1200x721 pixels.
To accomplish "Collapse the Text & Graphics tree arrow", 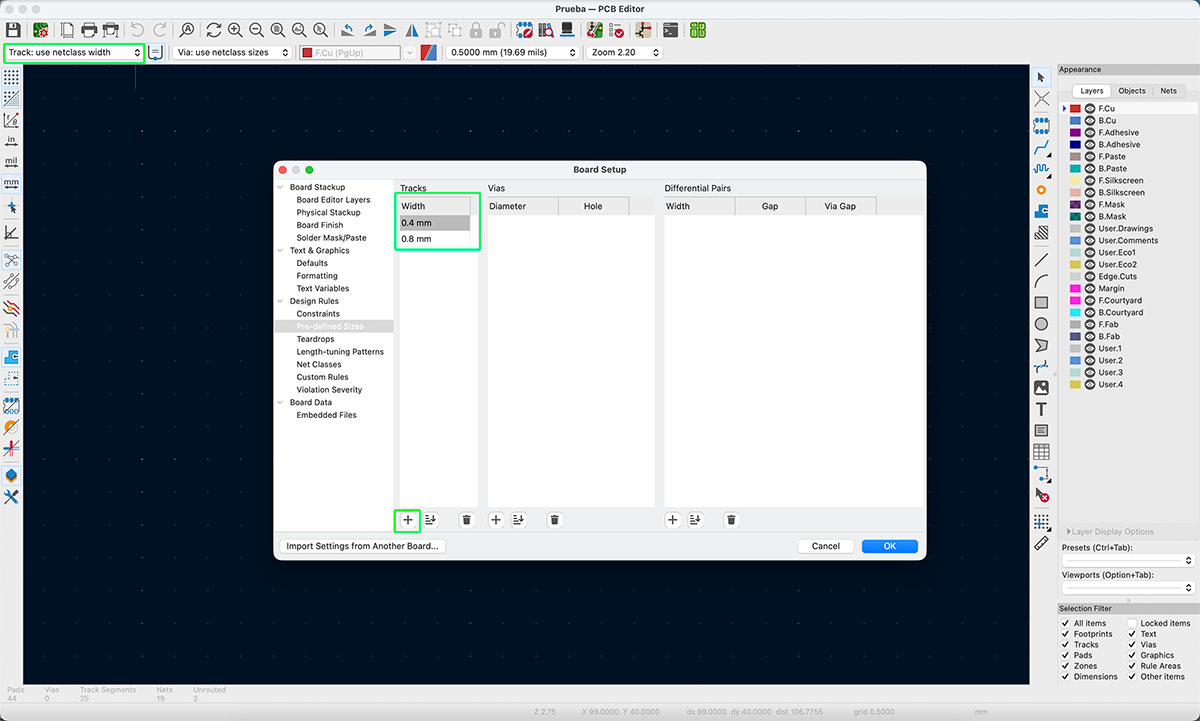I will (x=281, y=251).
